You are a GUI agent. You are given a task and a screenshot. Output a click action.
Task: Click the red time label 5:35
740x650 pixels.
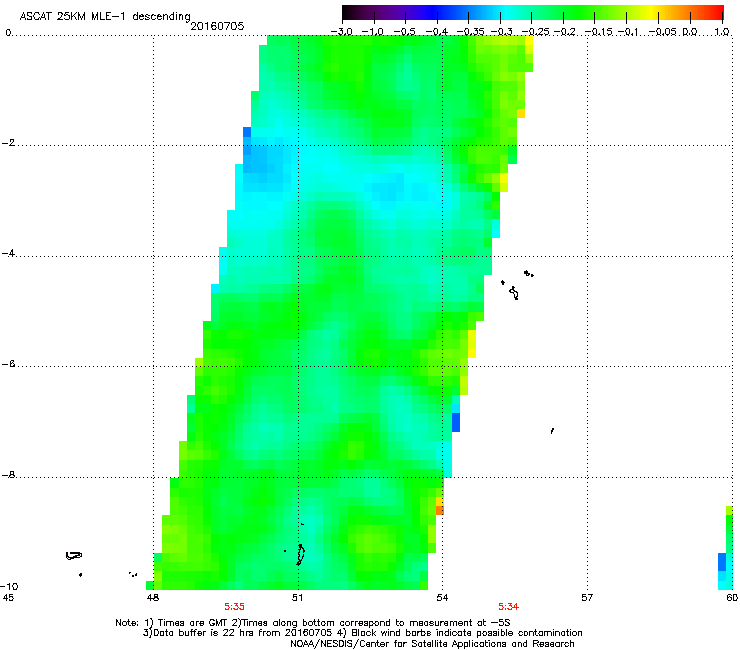pos(234,607)
